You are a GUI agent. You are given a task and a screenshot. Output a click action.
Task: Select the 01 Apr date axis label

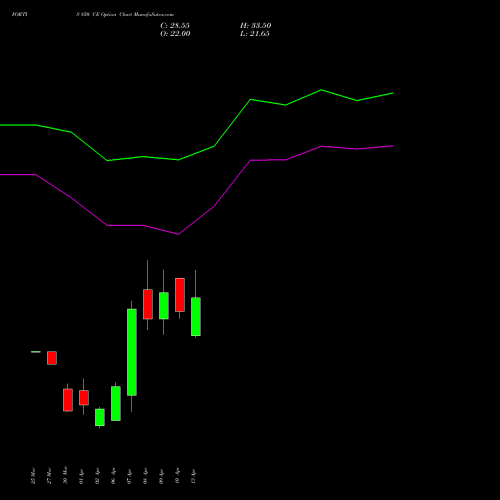point(81,476)
